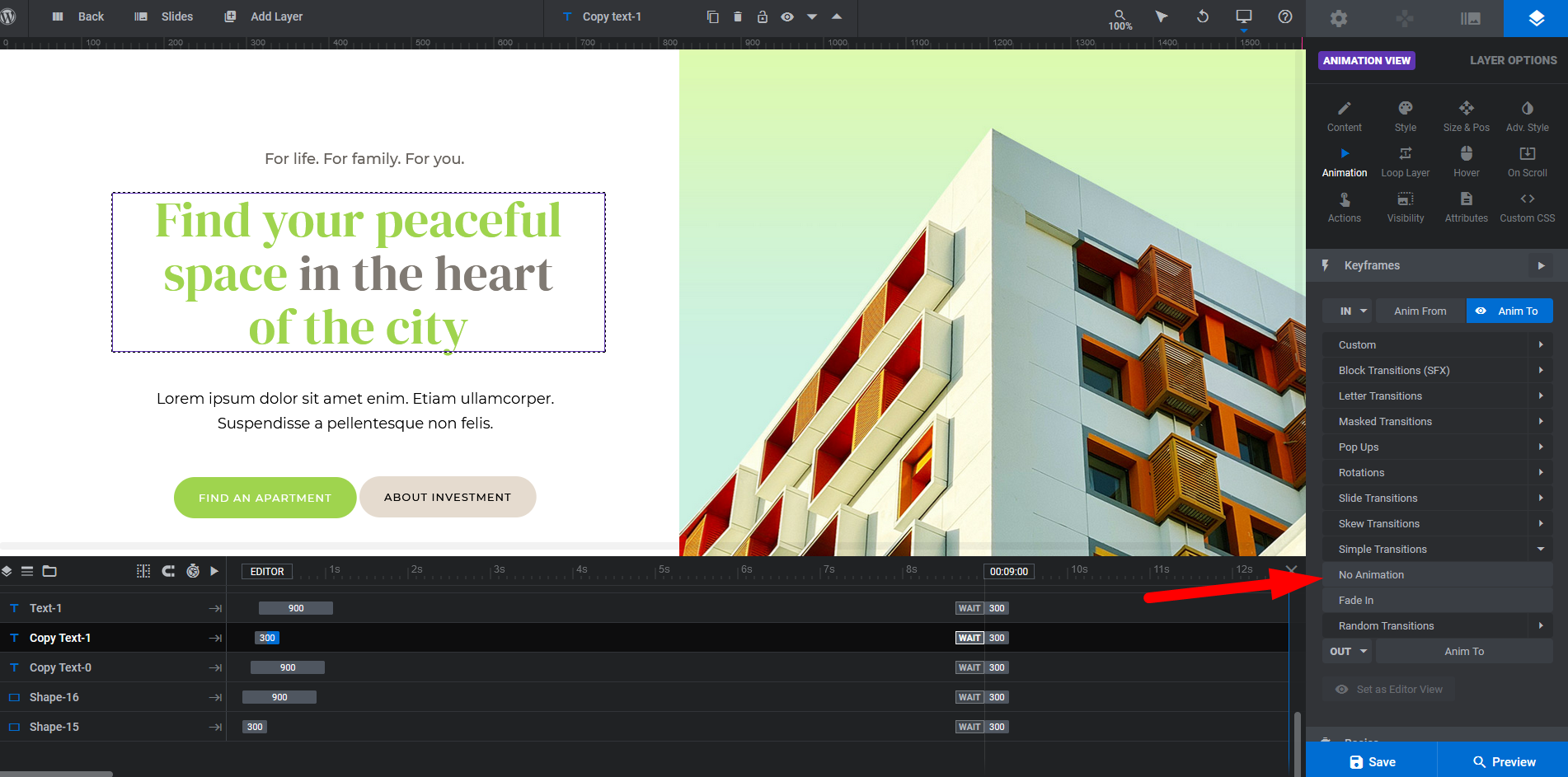This screenshot has width=1568, height=777.
Task: Open Actions options
Action: pos(1345,208)
